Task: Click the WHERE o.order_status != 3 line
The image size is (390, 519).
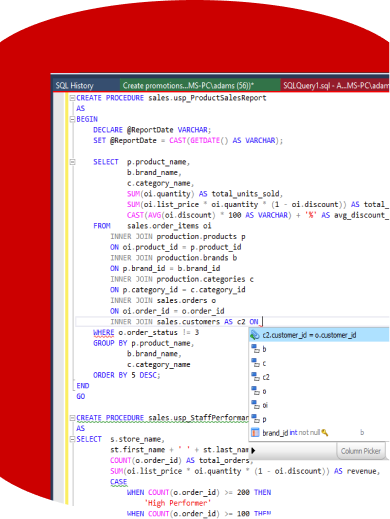Action: pos(146,333)
